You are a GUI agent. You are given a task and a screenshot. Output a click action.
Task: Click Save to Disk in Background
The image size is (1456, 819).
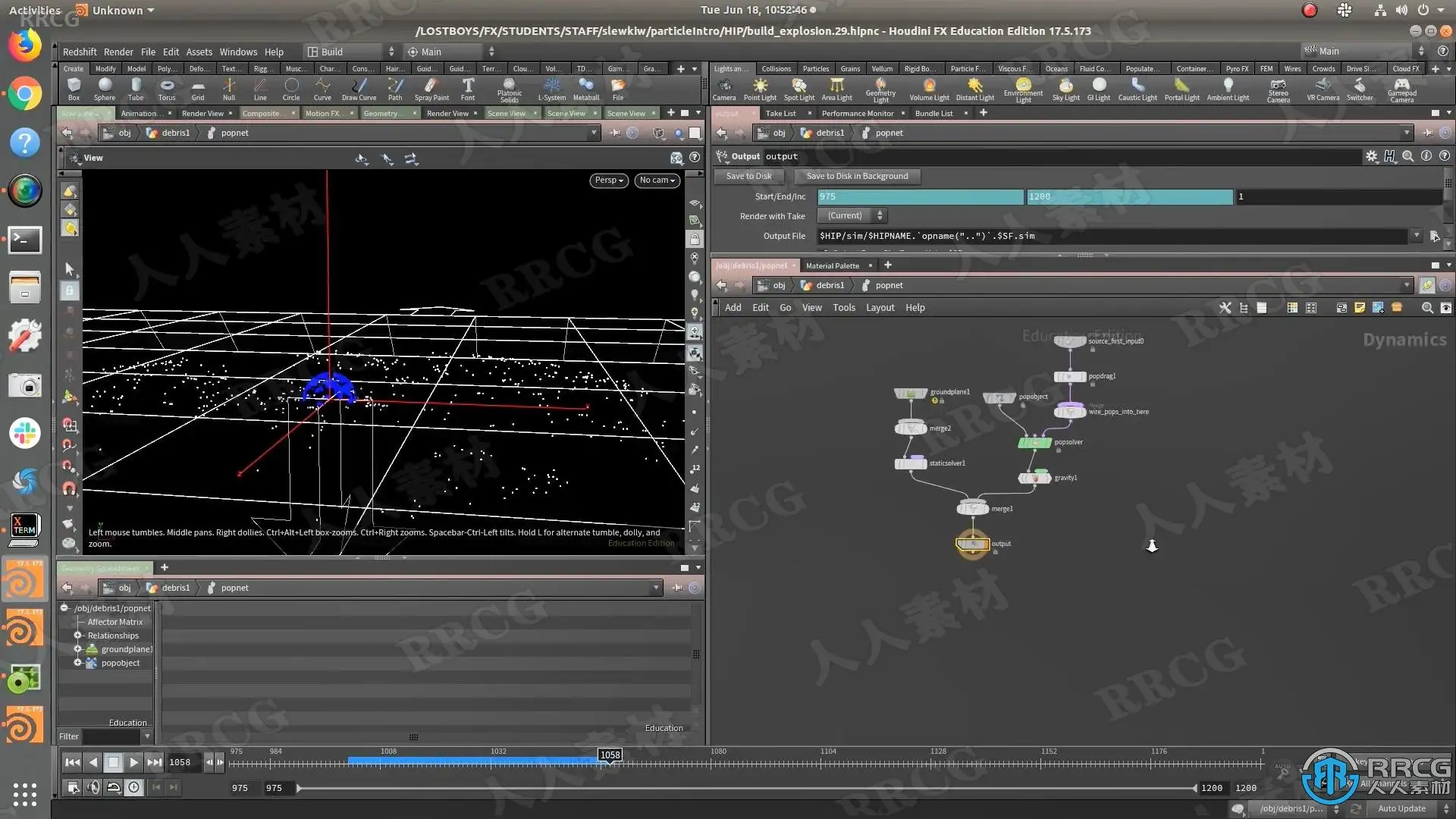tap(857, 176)
